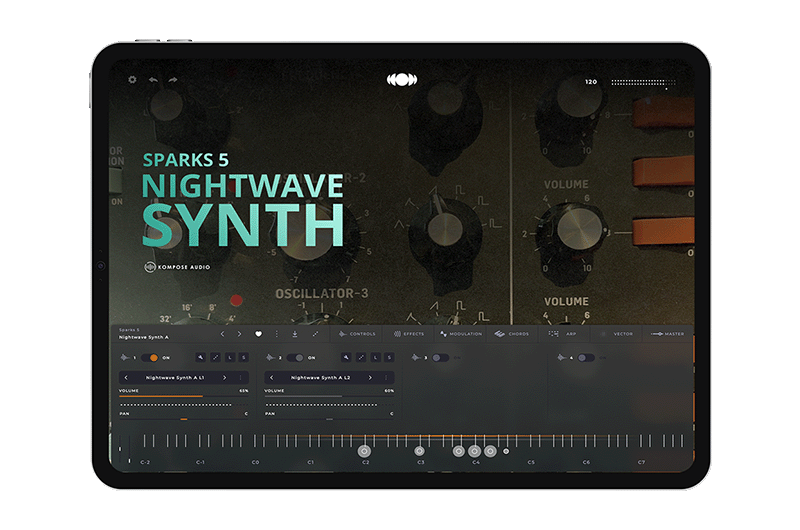Click layer 1 L lock button
The width and height of the screenshot is (800, 530).
[229, 357]
